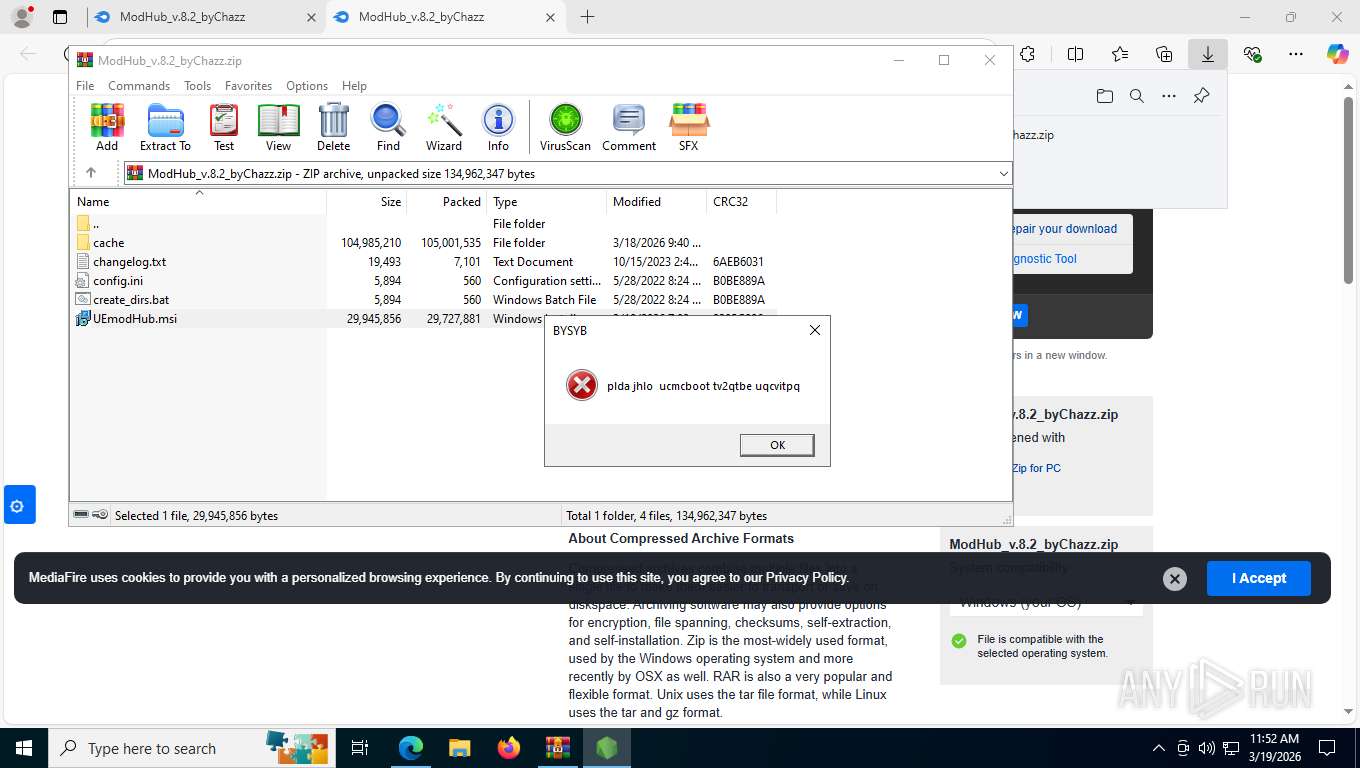The width and height of the screenshot is (1360, 768).
Task: Open the Favorites menu
Action: pos(248,86)
